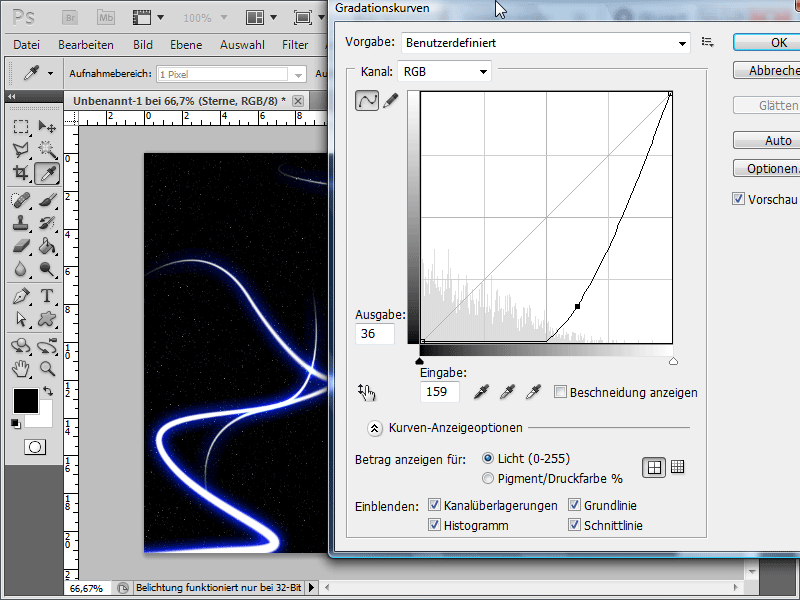Toggle Quick Mask mode
The width and height of the screenshot is (800, 600).
click(x=35, y=447)
